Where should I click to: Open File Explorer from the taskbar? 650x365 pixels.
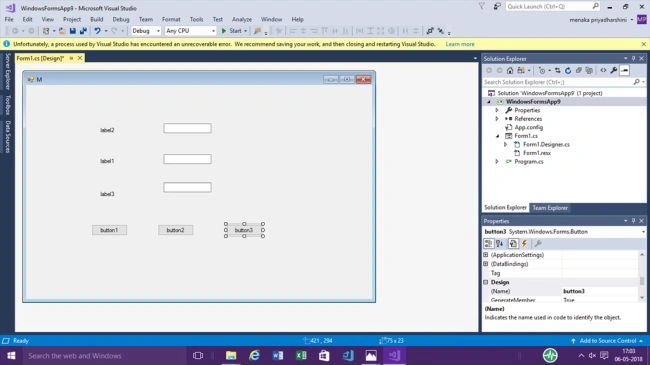point(231,355)
